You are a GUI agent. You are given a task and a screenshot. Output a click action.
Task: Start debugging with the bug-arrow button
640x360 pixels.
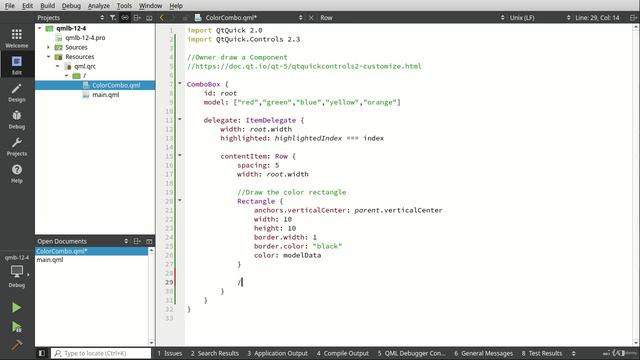16,327
